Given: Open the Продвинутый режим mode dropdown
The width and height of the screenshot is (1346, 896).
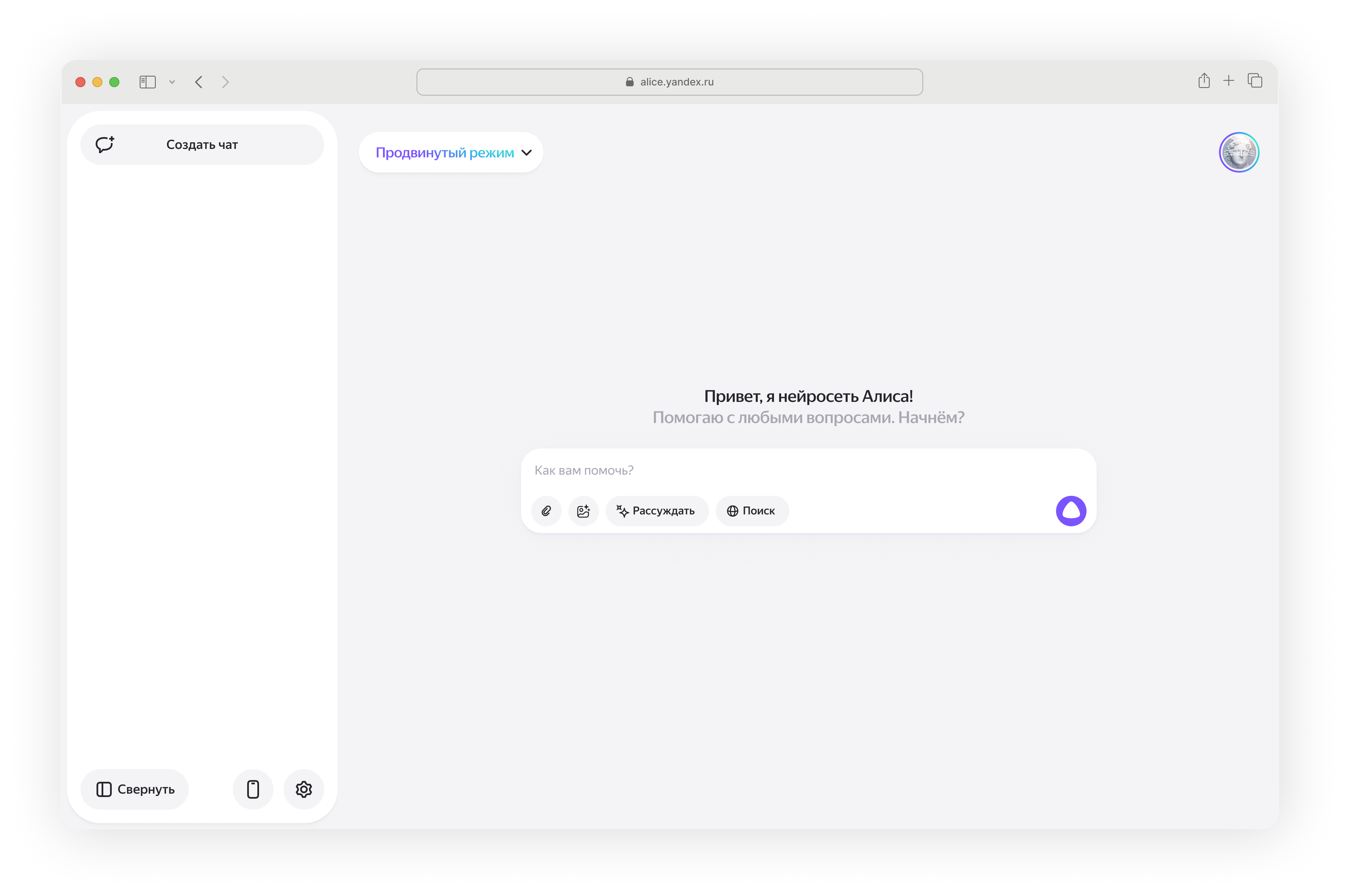Looking at the screenshot, I should (451, 153).
